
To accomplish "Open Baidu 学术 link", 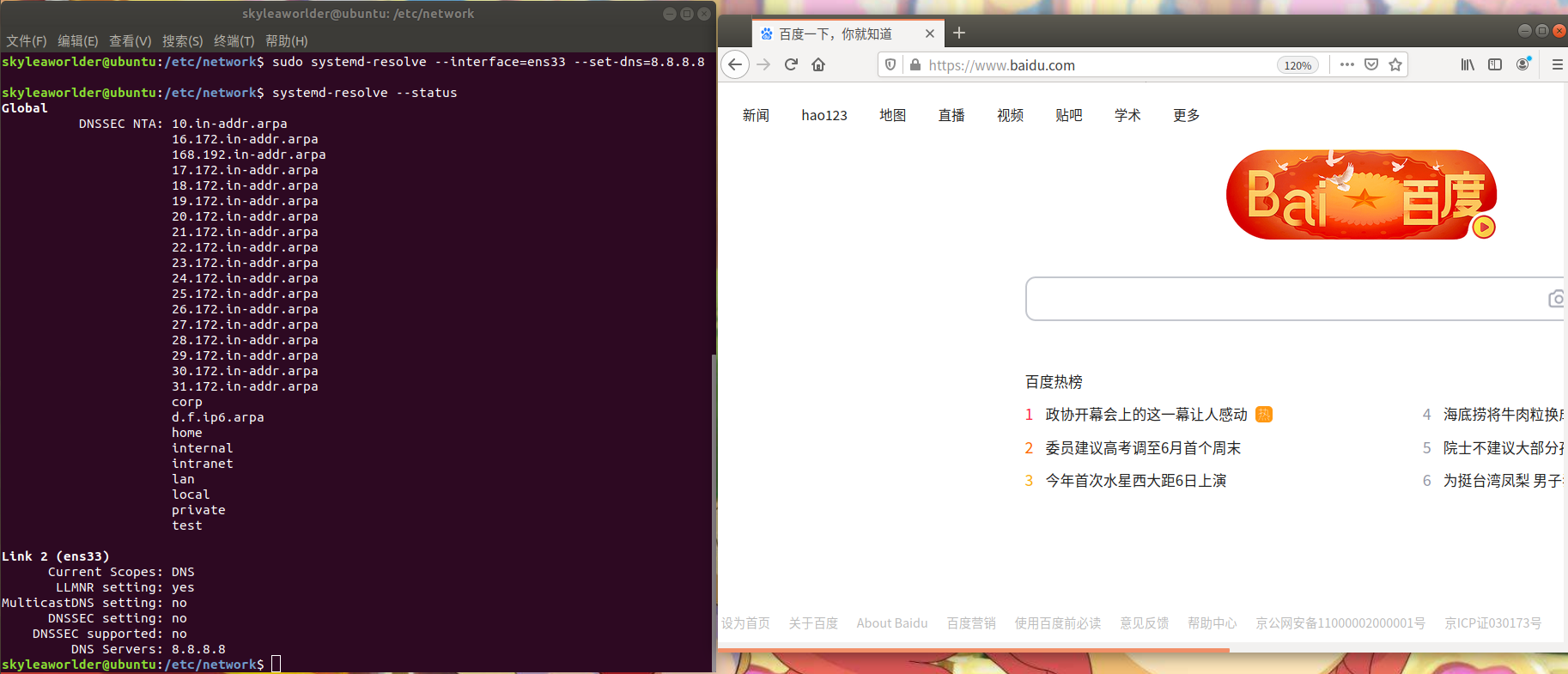I will coord(1127,115).
